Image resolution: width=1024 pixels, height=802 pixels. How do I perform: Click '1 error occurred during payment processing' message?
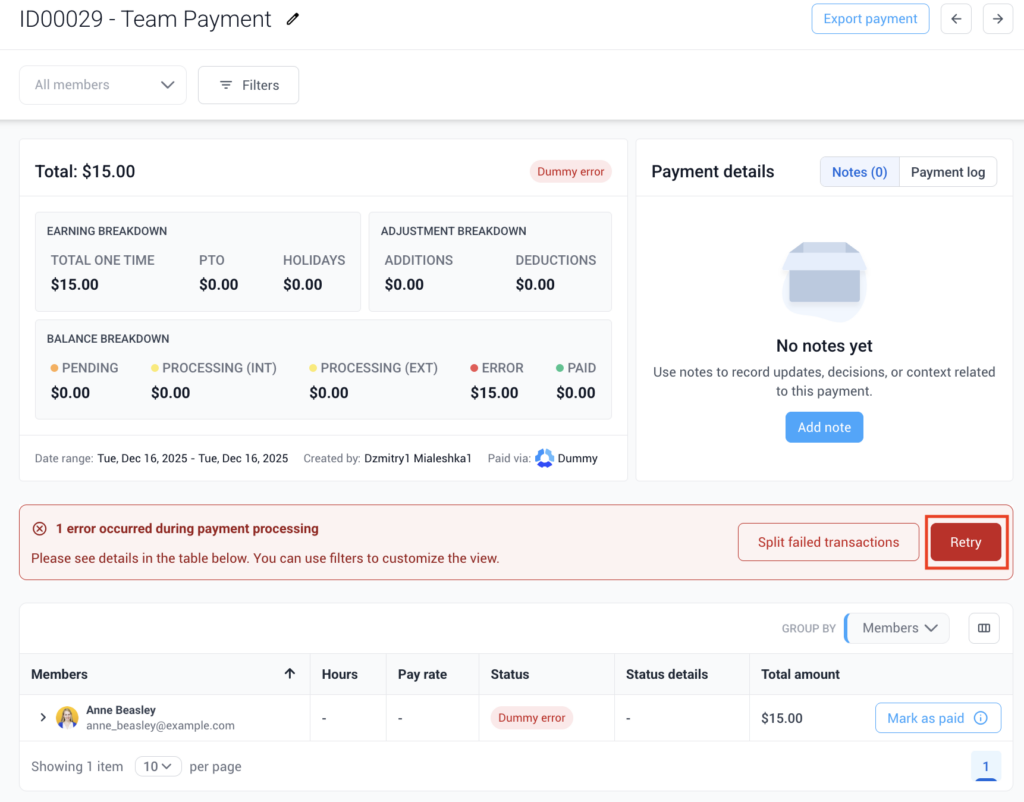pyautogui.click(x=187, y=528)
